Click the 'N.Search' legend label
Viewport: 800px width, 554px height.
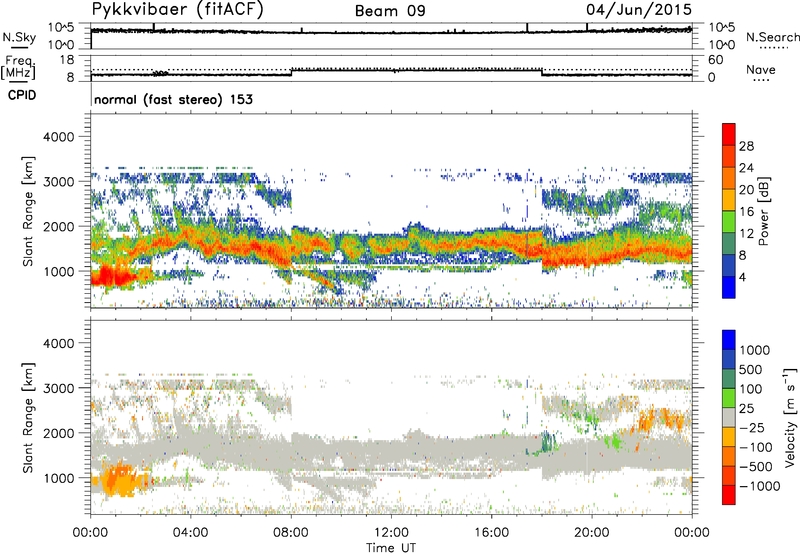(772, 37)
